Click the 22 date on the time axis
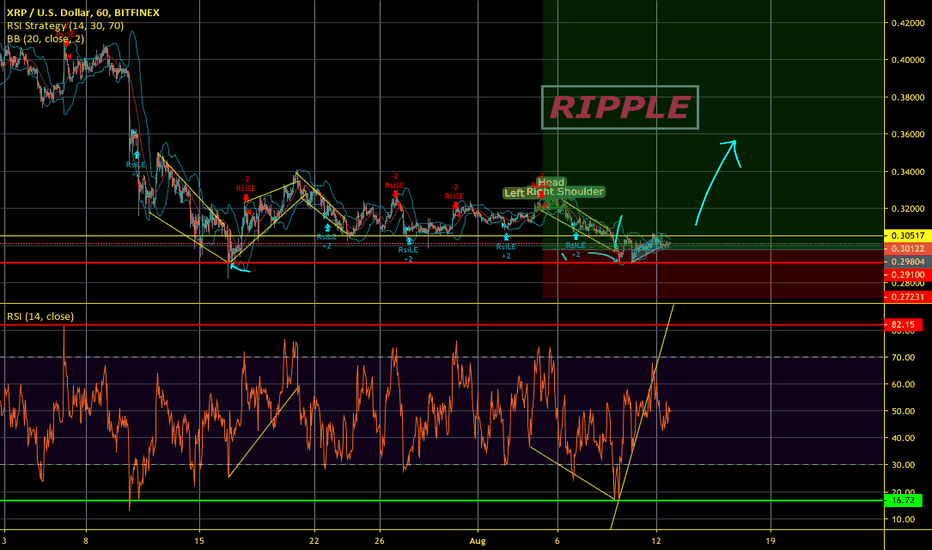The height and width of the screenshot is (550, 932). [x=314, y=541]
